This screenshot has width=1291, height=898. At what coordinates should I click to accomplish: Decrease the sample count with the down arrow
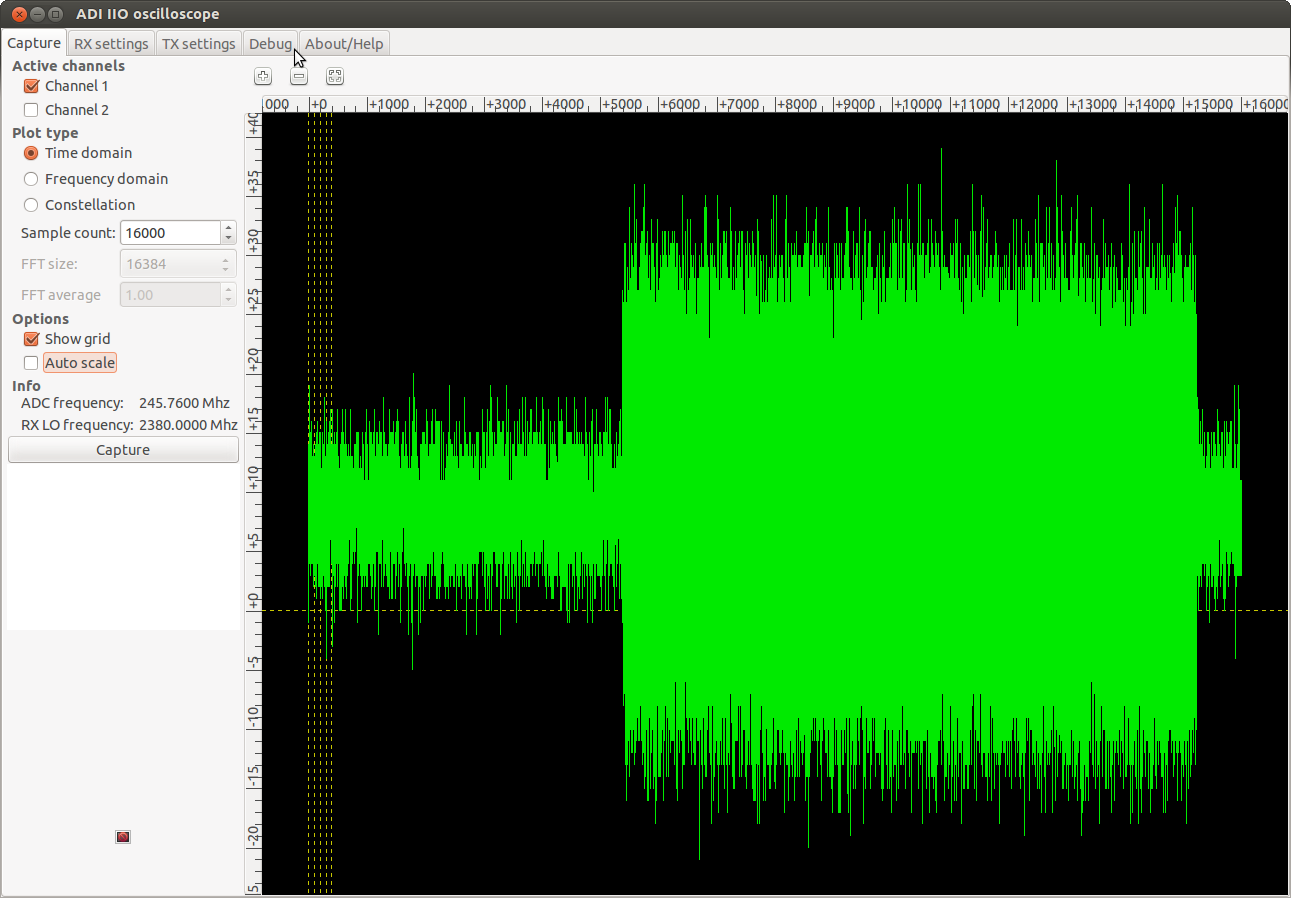click(x=229, y=238)
